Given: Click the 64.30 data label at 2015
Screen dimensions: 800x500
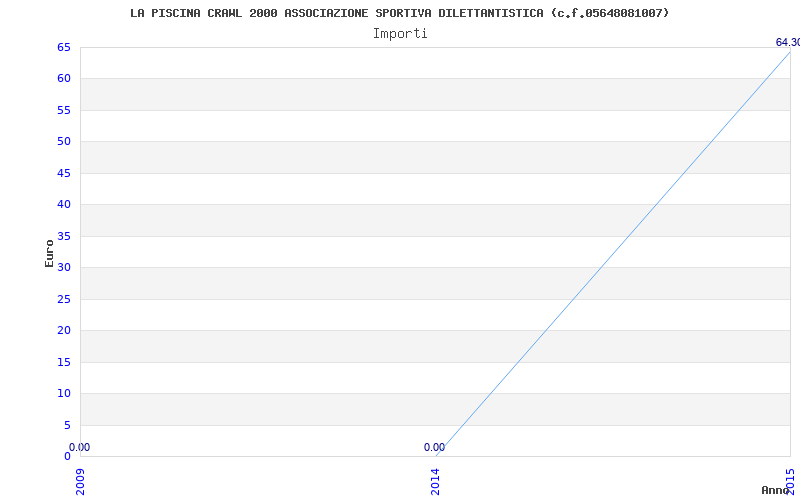Looking at the screenshot, I should 788,42.
